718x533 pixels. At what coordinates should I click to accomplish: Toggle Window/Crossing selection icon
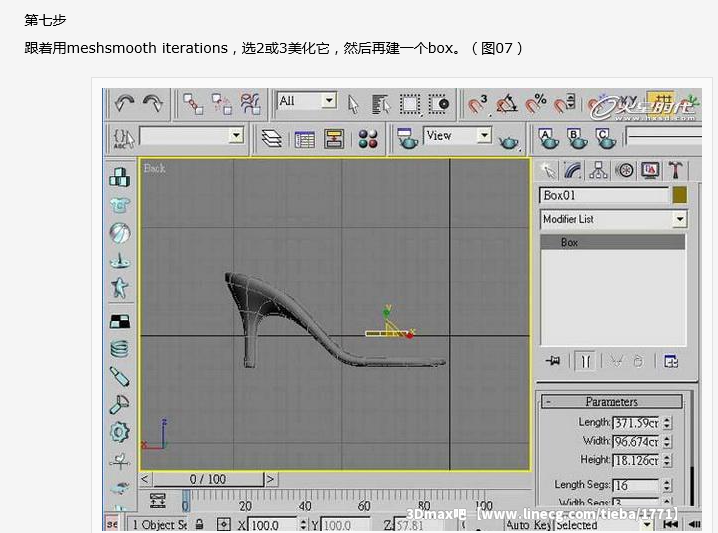(439, 104)
